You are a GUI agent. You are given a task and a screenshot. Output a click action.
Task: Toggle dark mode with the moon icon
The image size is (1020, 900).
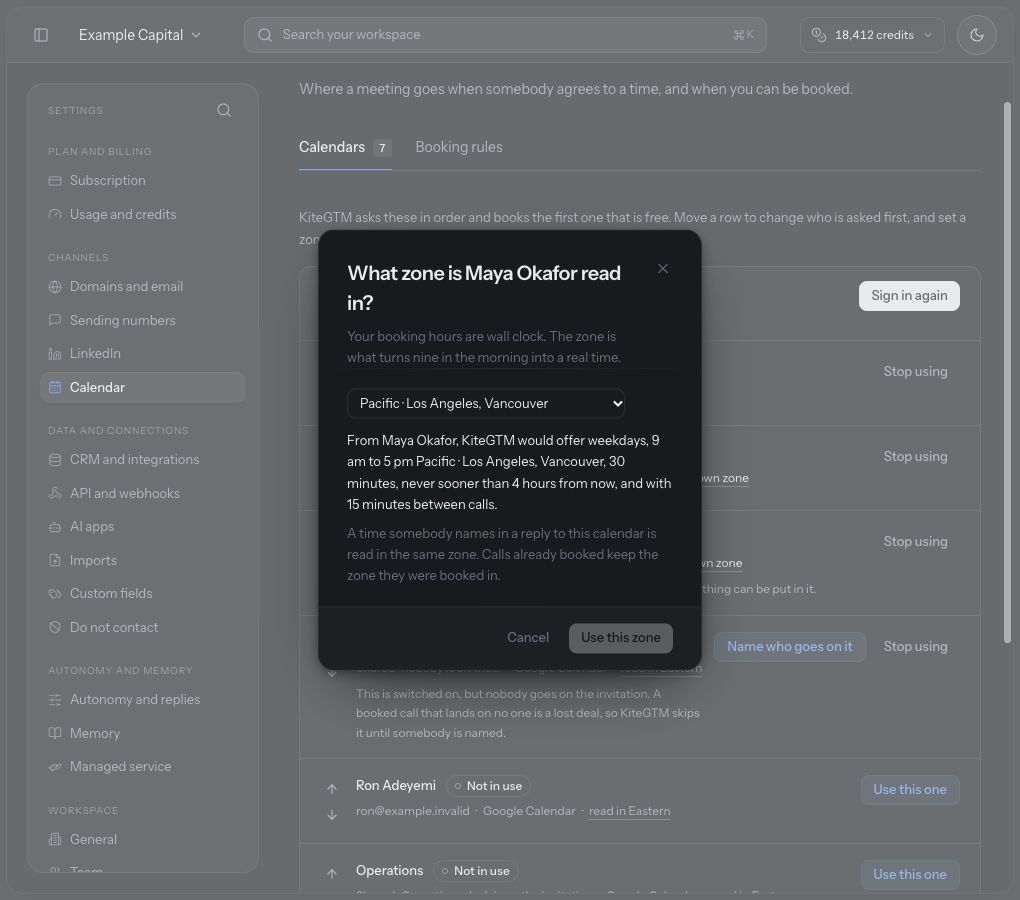(976, 35)
